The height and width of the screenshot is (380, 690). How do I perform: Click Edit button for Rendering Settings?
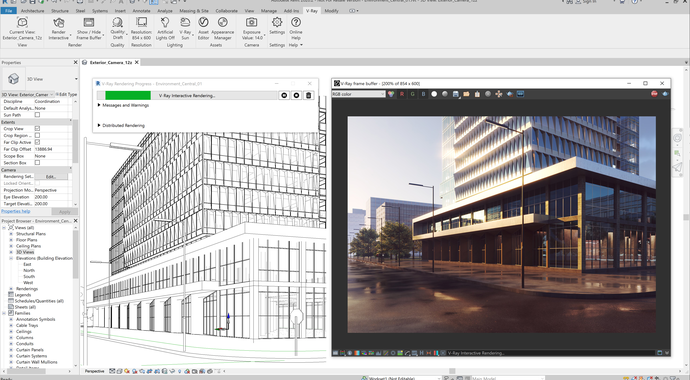[x=51, y=176]
